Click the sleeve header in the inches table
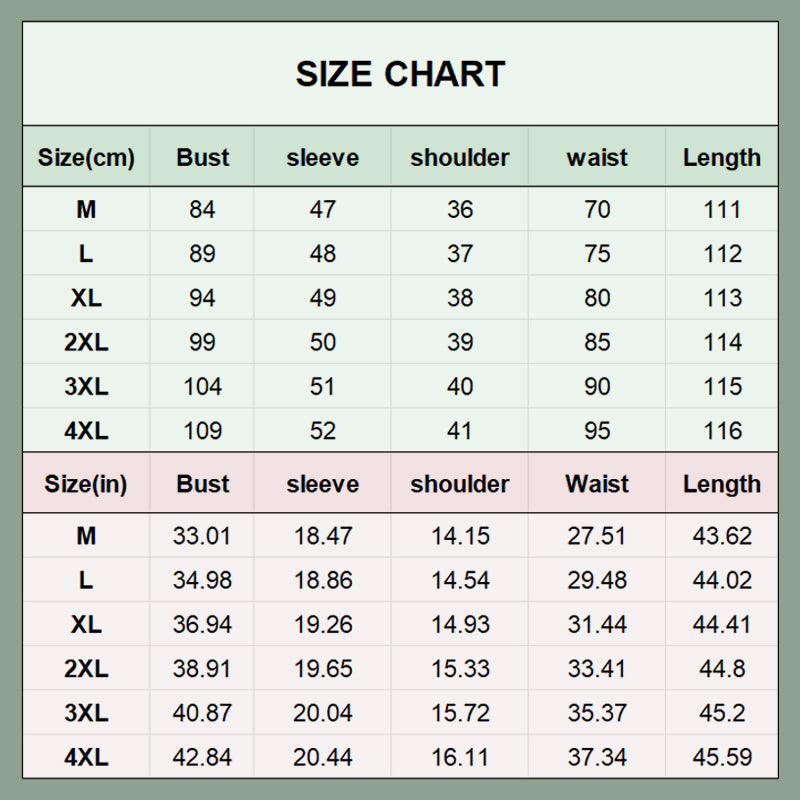 point(322,484)
